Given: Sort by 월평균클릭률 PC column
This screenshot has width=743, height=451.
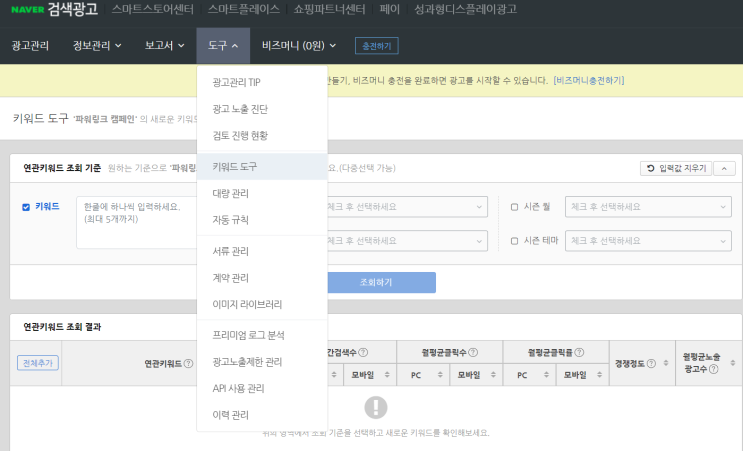Looking at the screenshot, I should (546, 375).
